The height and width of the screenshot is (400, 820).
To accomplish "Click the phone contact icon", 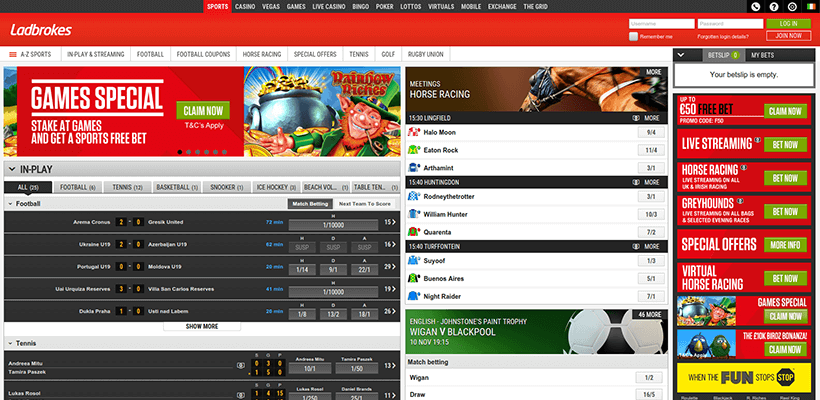I will coord(755,6).
